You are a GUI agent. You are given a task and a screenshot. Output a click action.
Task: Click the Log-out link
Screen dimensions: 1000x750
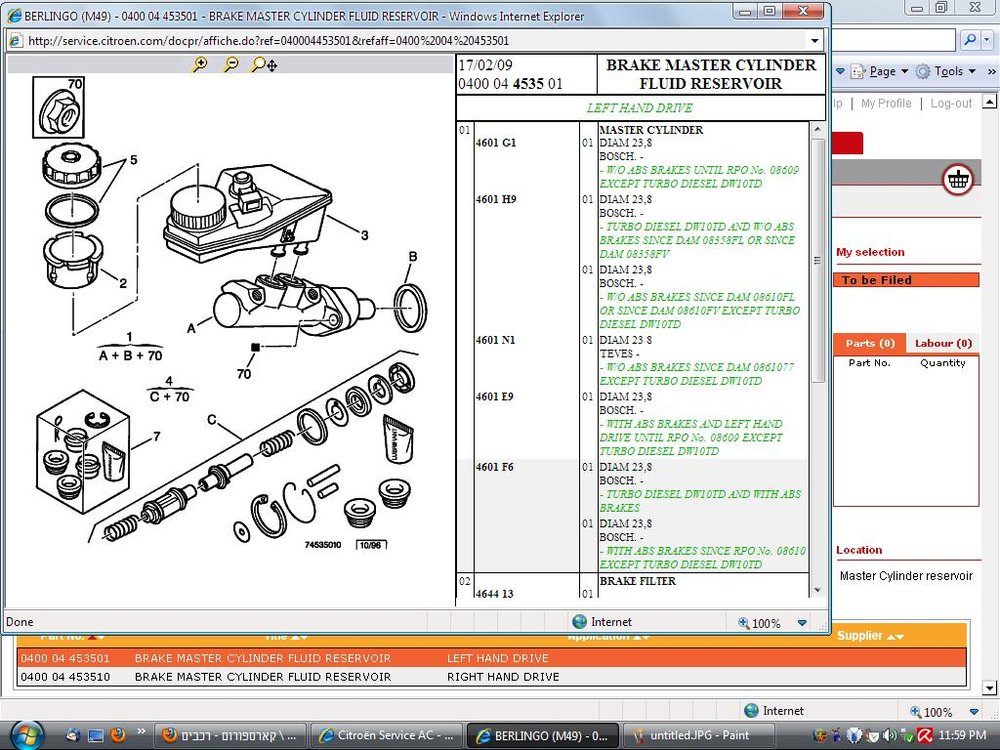tap(951, 103)
